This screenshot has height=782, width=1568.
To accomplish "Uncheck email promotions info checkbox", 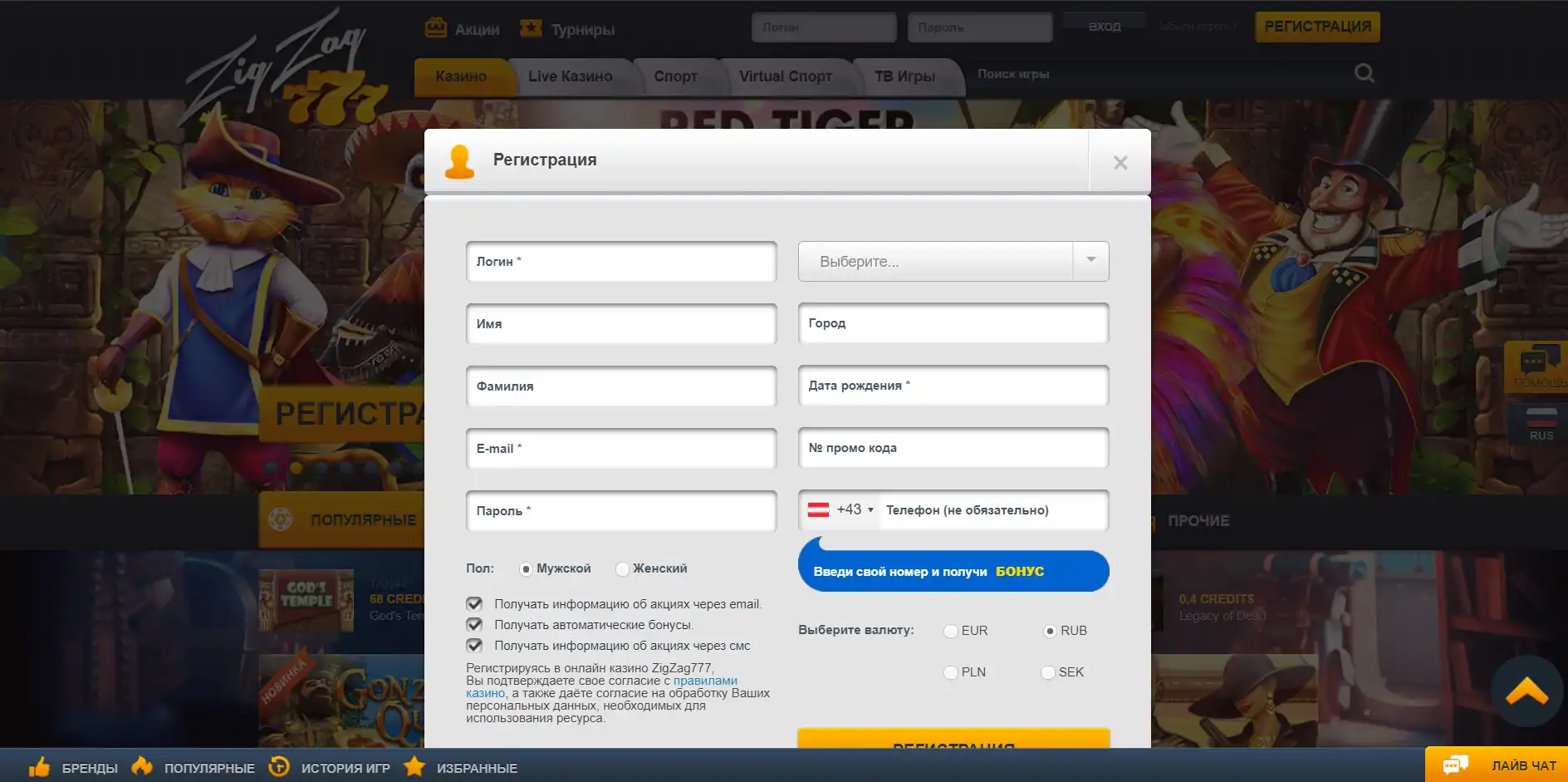I will [474, 604].
